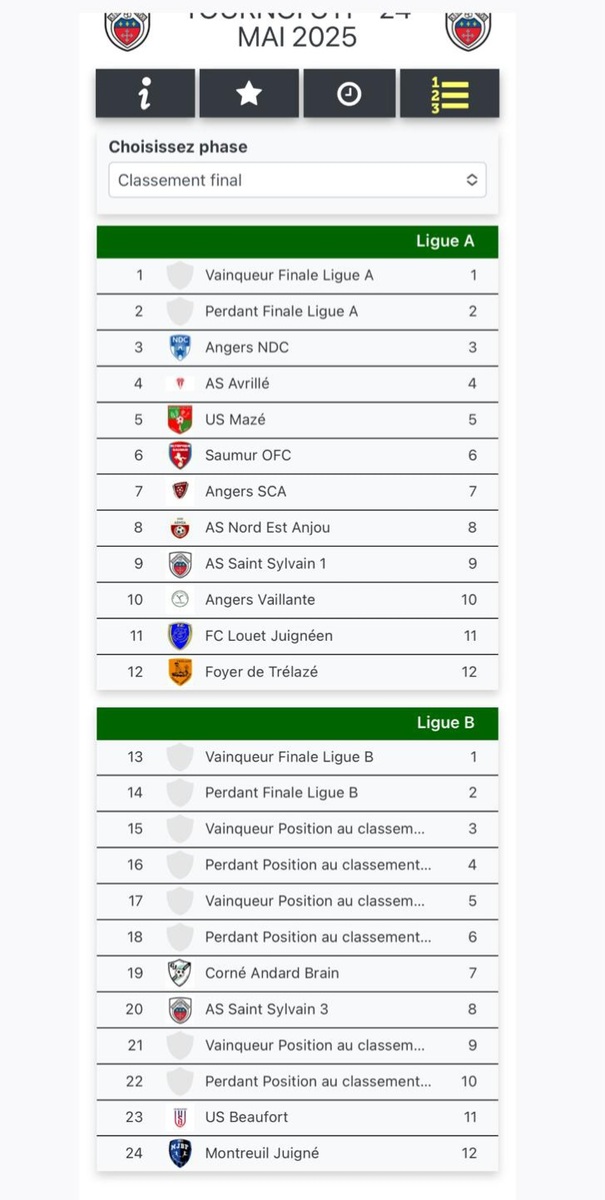Viewport: 605px width, 1200px height.
Task: Click the AS Saint Sylvain 3 logo
Action: 180,1009
